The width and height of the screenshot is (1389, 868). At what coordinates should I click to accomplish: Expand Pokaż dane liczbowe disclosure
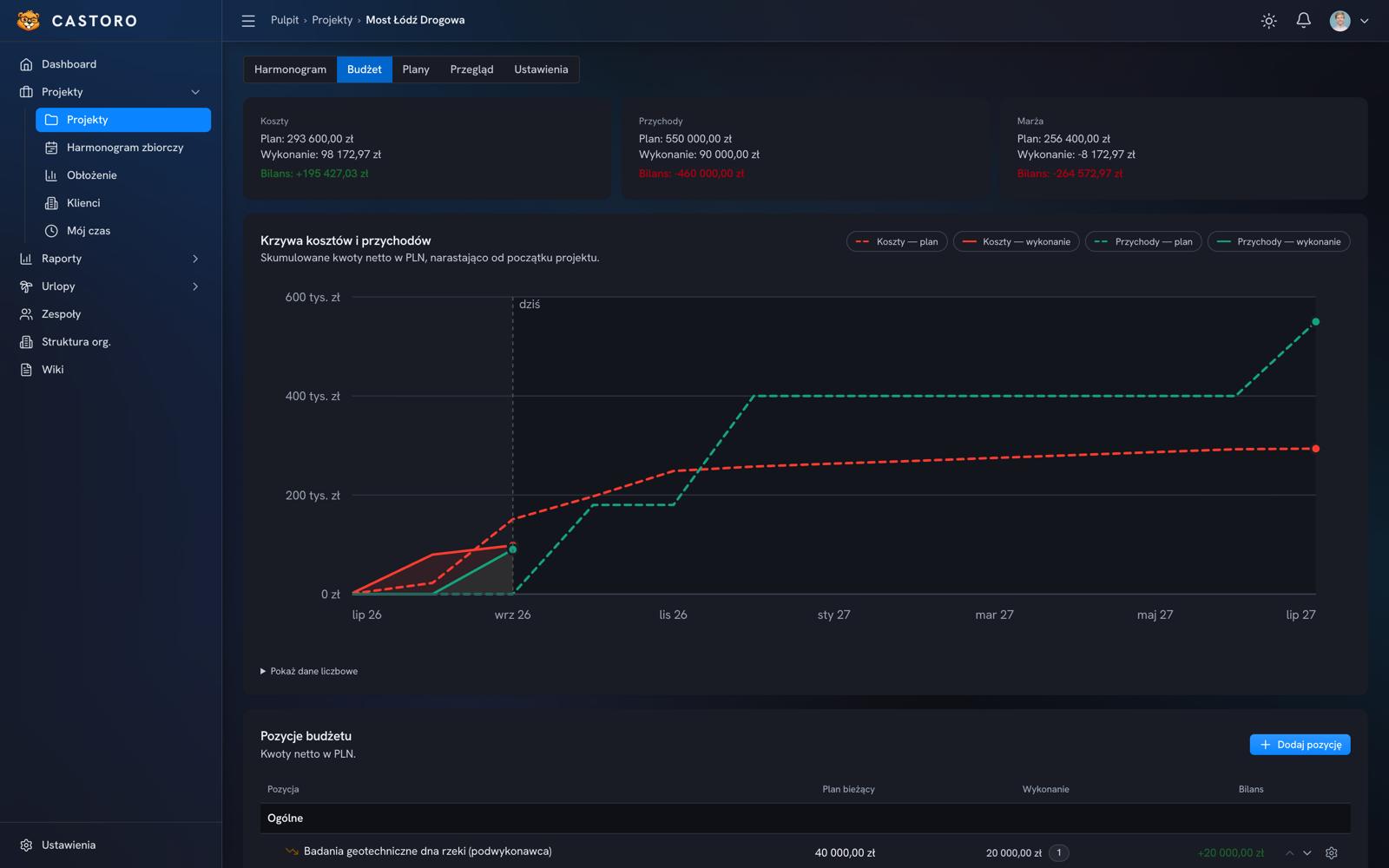309,671
